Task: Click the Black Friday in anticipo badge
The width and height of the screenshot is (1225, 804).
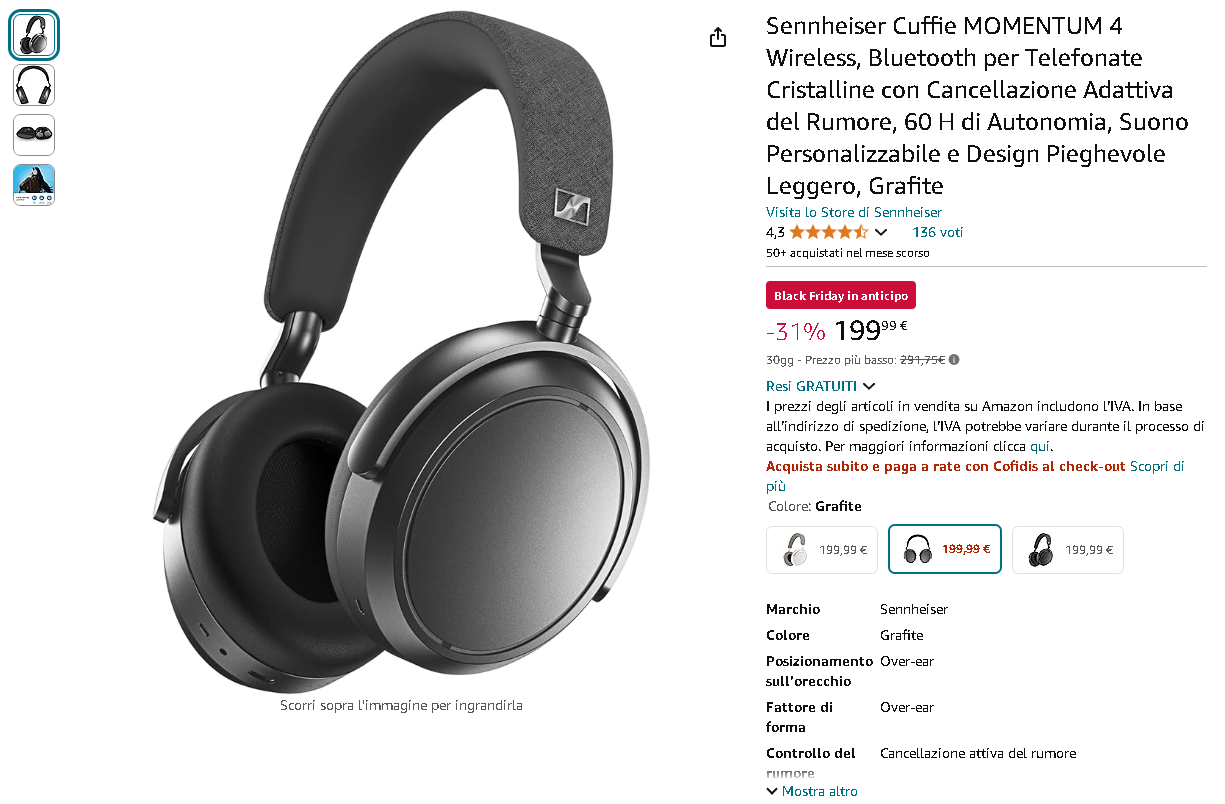Action: (x=841, y=296)
